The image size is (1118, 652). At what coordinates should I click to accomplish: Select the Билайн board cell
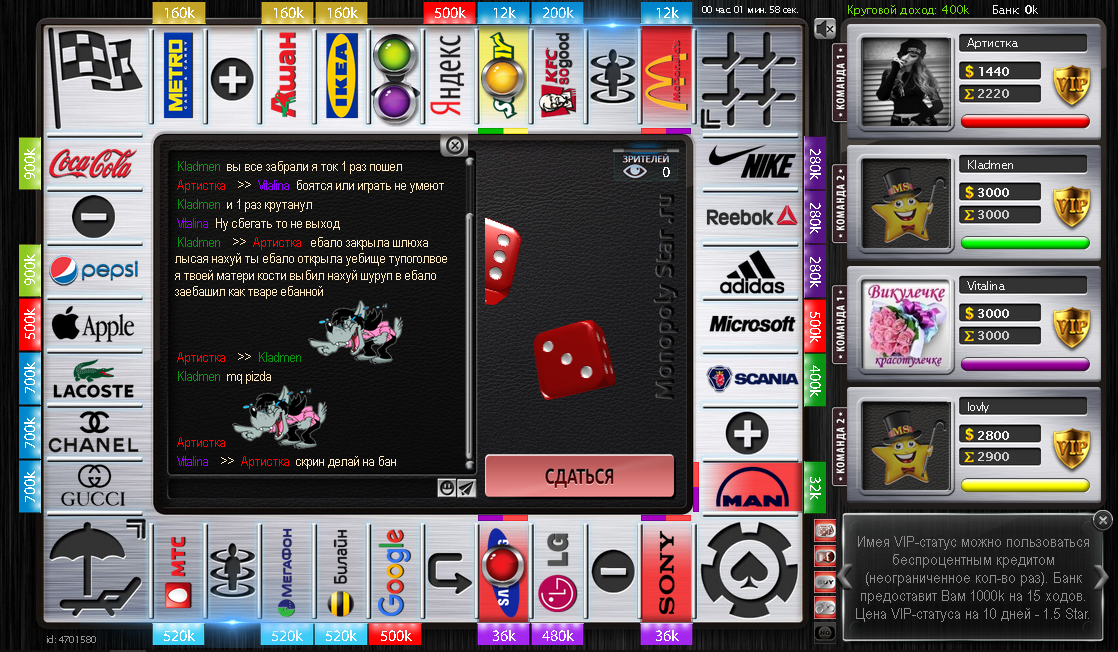coord(341,572)
